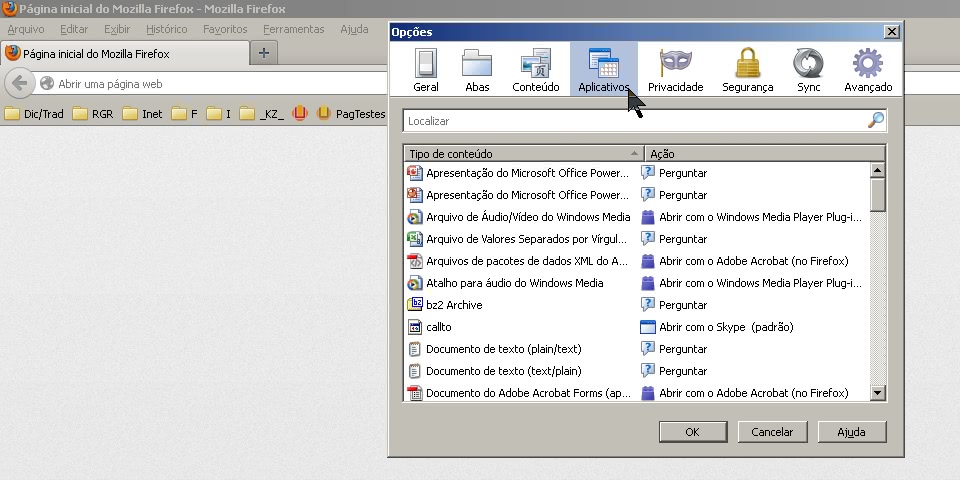Click the Localizar search field

[x=634, y=121]
